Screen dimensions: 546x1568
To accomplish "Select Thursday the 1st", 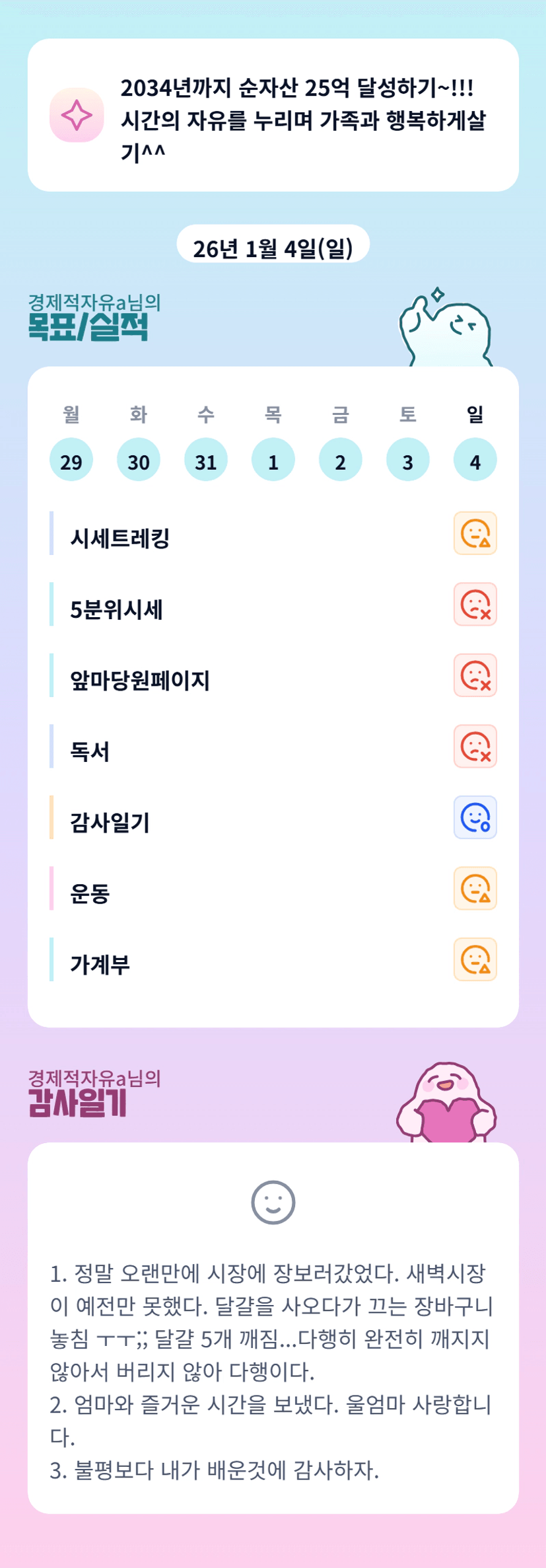I will coord(273,460).
